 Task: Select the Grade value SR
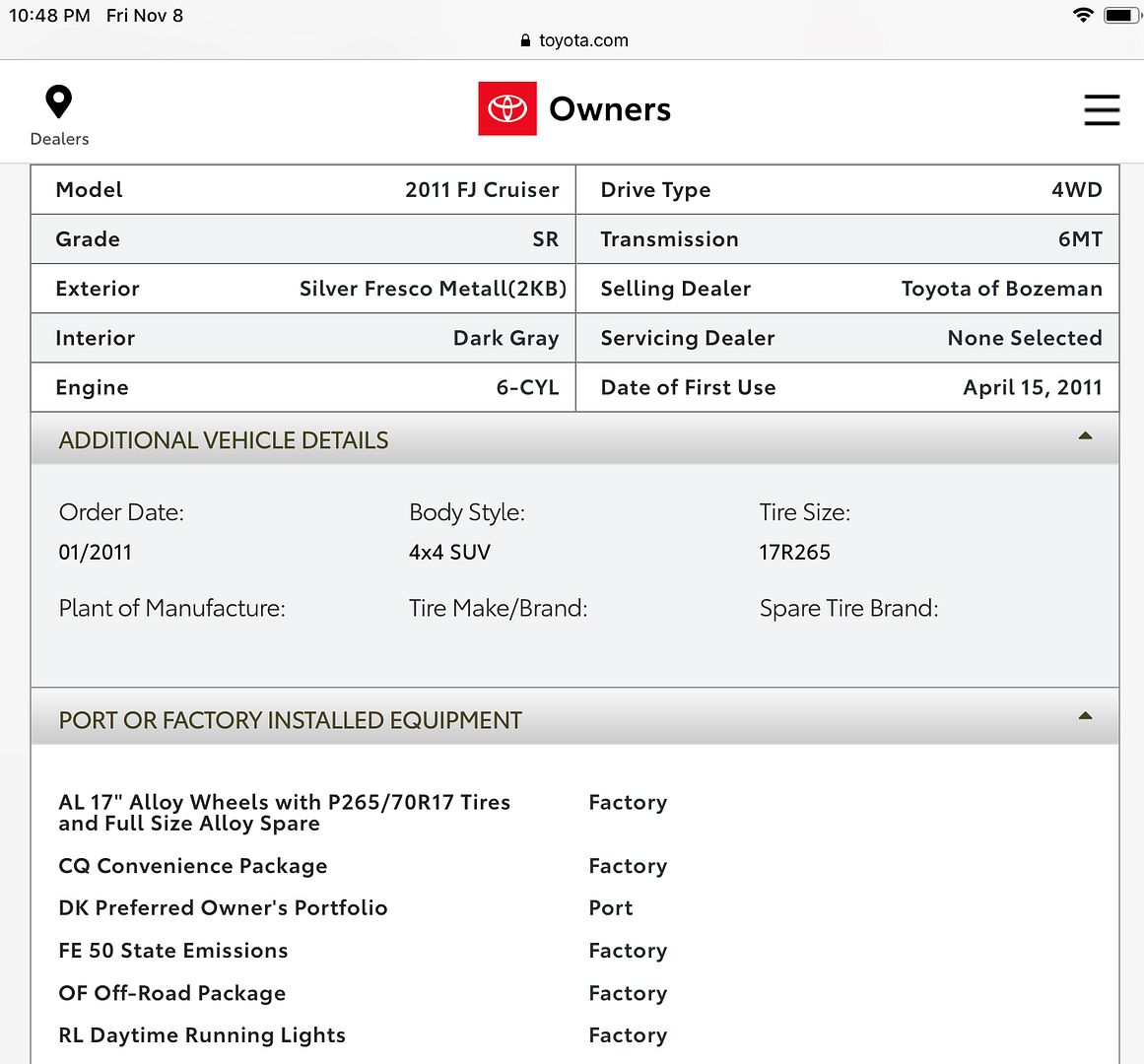point(546,239)
